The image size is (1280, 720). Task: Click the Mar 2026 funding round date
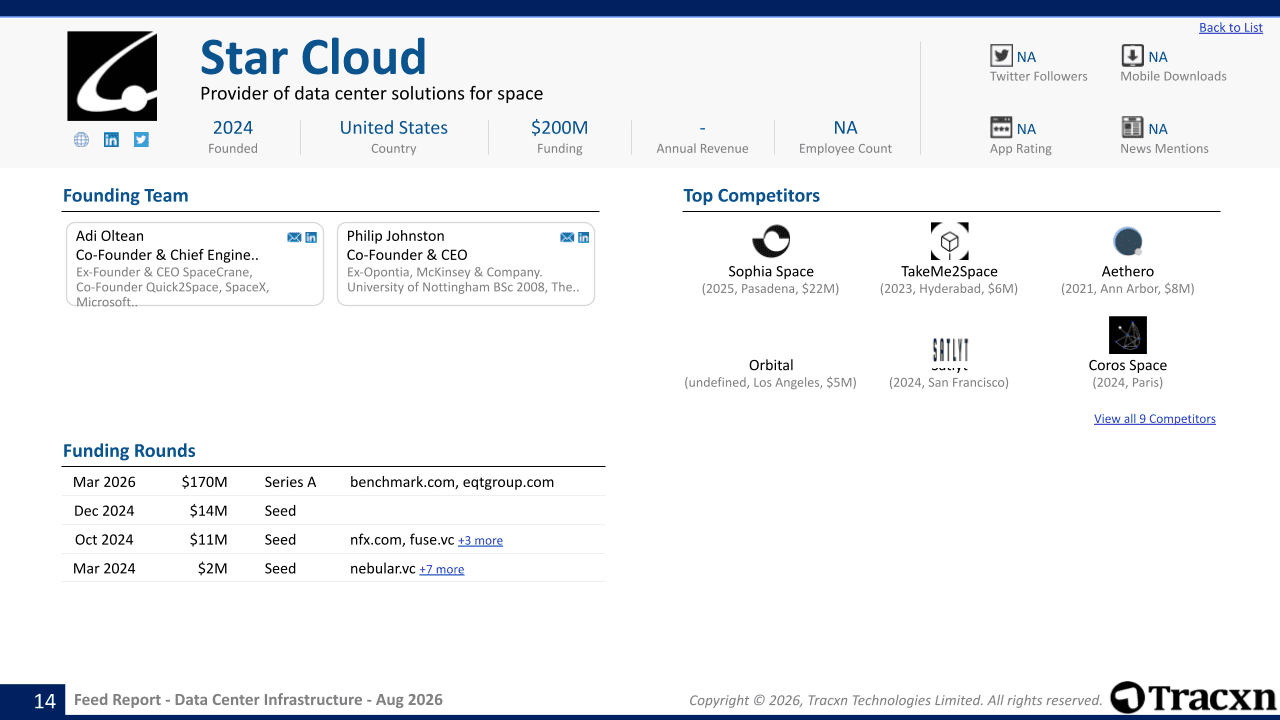104,482
